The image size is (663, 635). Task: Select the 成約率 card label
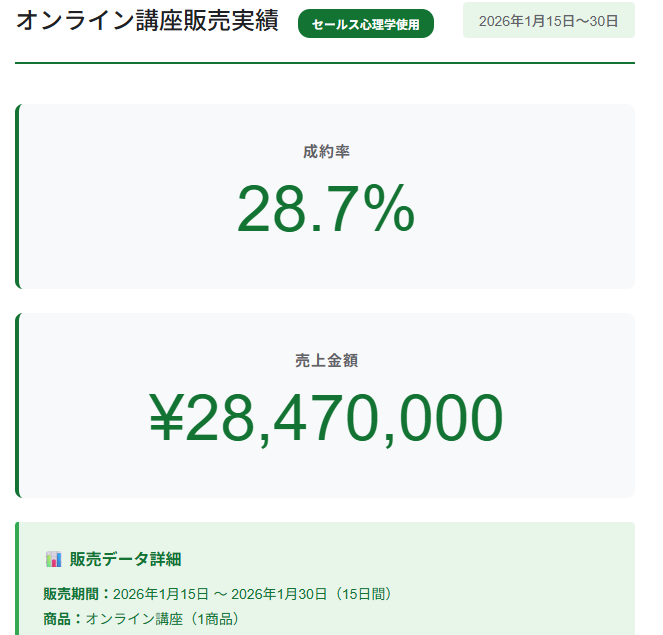click(x=326, y=151)
